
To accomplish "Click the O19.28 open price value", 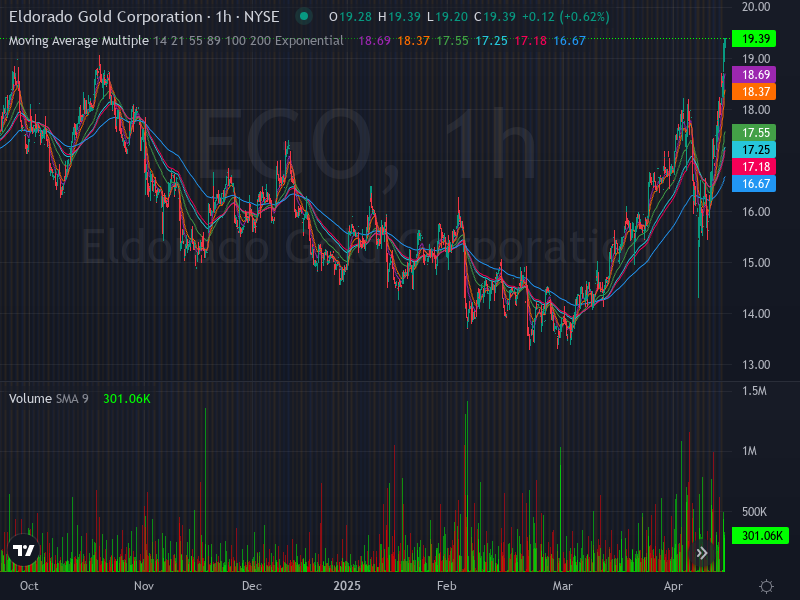I will (350, 17).
